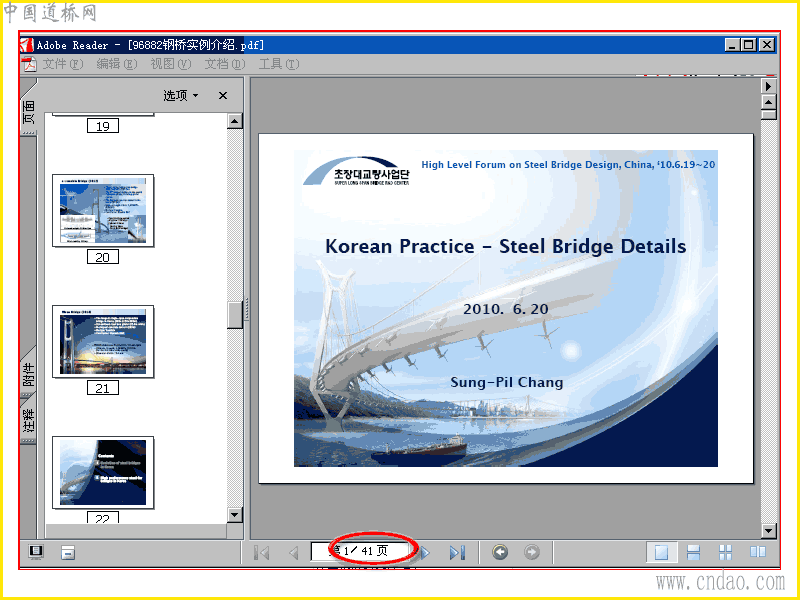Screen dimensions: 800x600
Task: Jump to the last page
Action: (458, 553)
